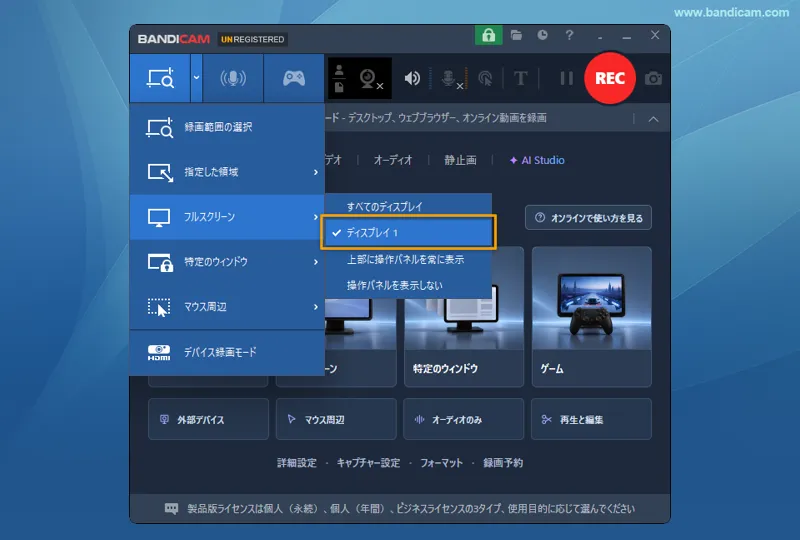800x540 pixels.
Task: Choose 録画範囲の選択 menu item
Action: click(227, 127)
